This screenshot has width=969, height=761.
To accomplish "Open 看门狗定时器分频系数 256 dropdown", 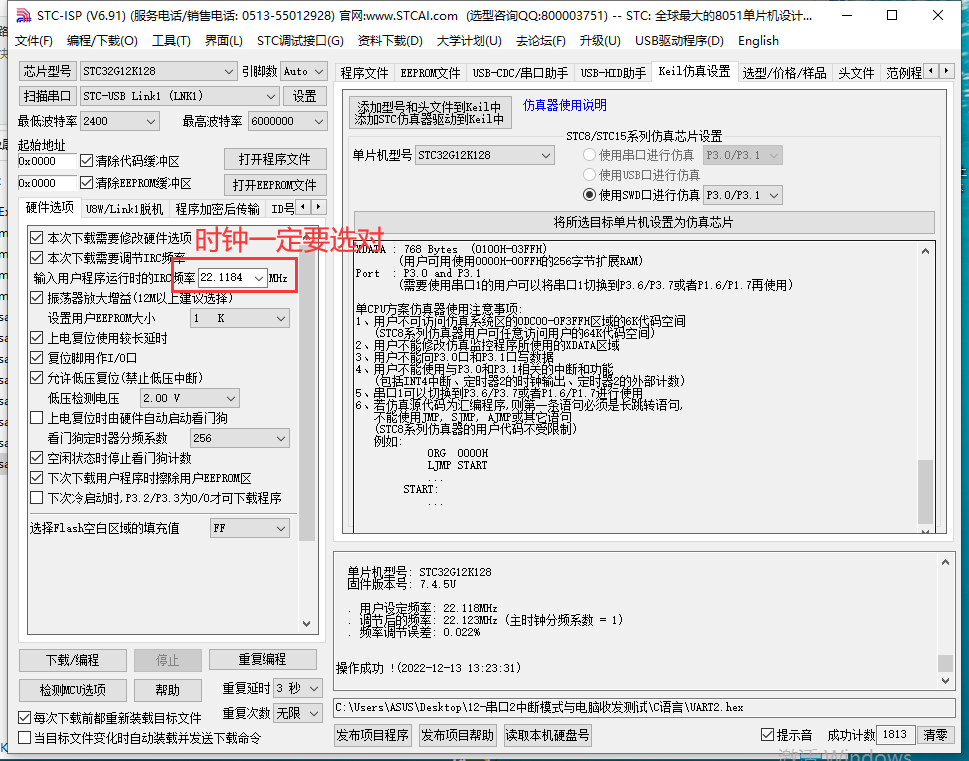I will (239, 438).
